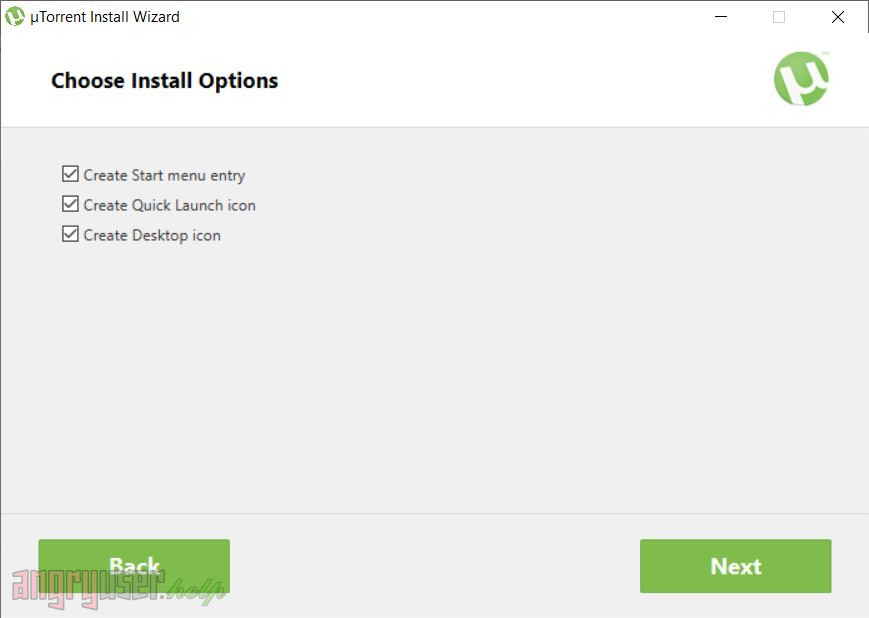Click the 'Choose Install Options' heading
869x618 pixels.
pos(164,81)
